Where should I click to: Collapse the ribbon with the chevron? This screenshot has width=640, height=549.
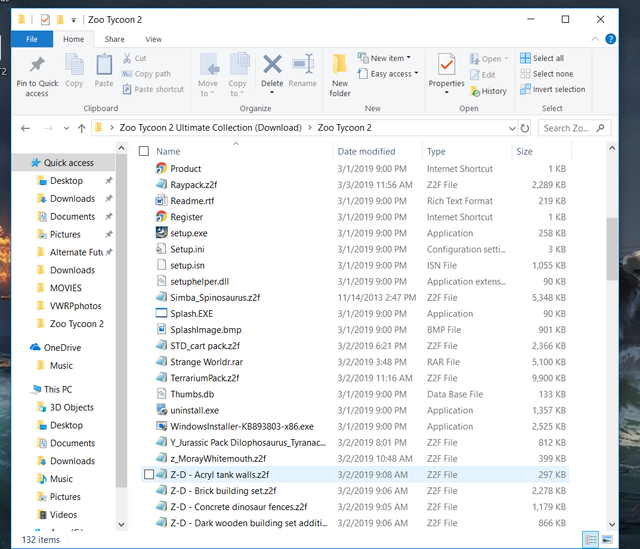coord(595,39)
